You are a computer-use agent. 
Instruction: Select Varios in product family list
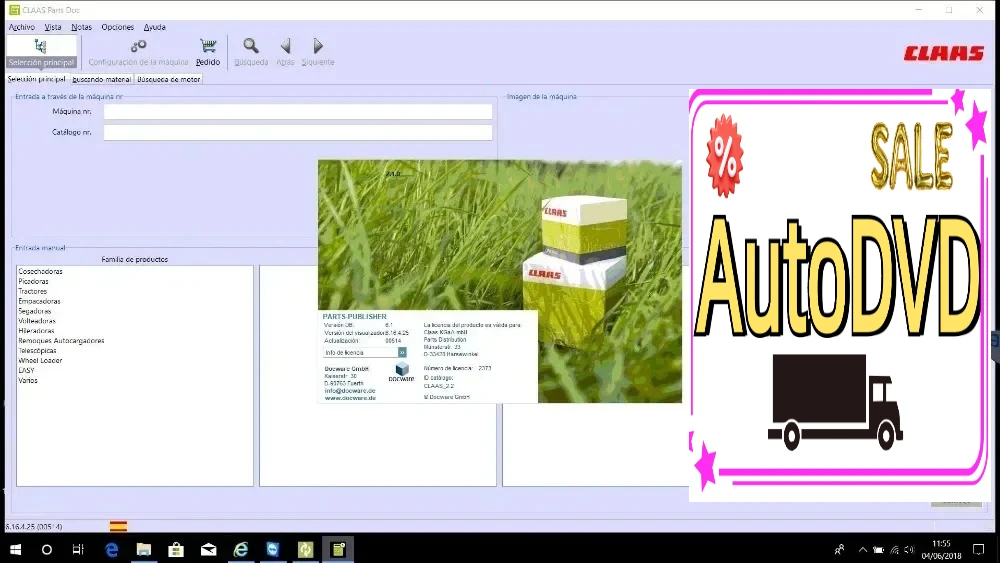pyautogui.click(x=28, y=380)
